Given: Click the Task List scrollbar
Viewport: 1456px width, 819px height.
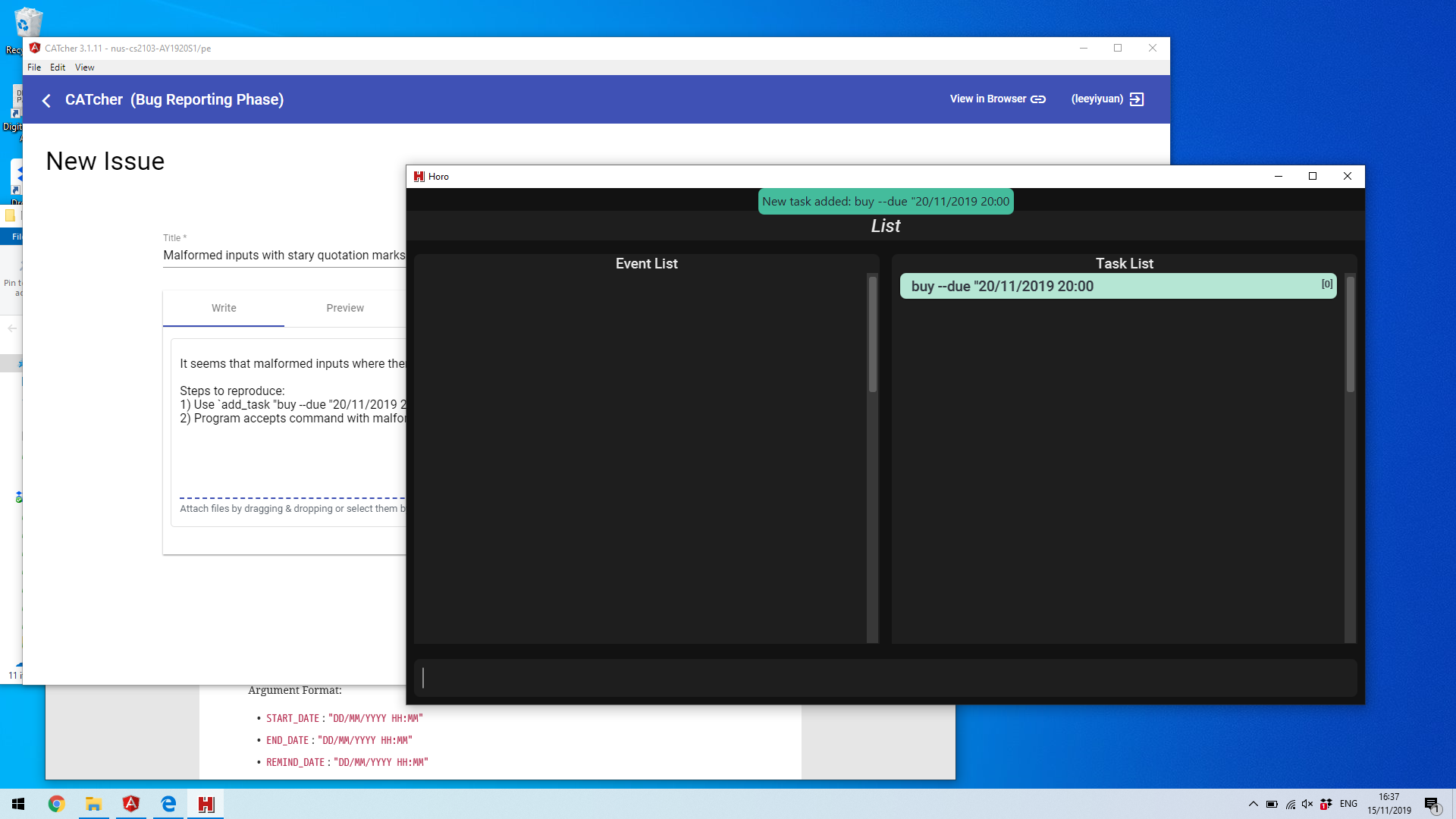Looking at the screenshot, I should click(1350, 334).
